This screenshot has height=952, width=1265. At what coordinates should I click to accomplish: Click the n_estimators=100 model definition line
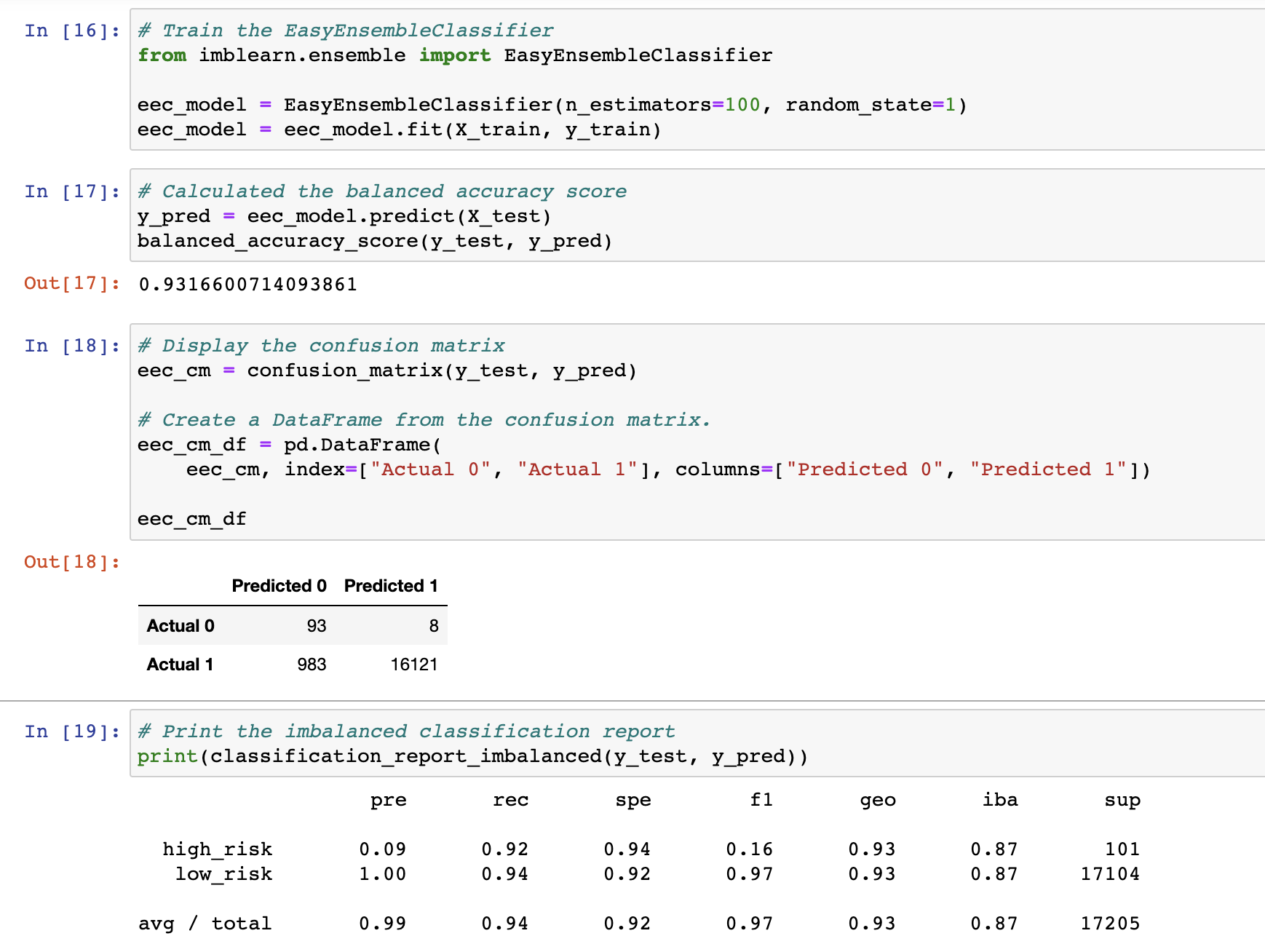coord(552,105)
